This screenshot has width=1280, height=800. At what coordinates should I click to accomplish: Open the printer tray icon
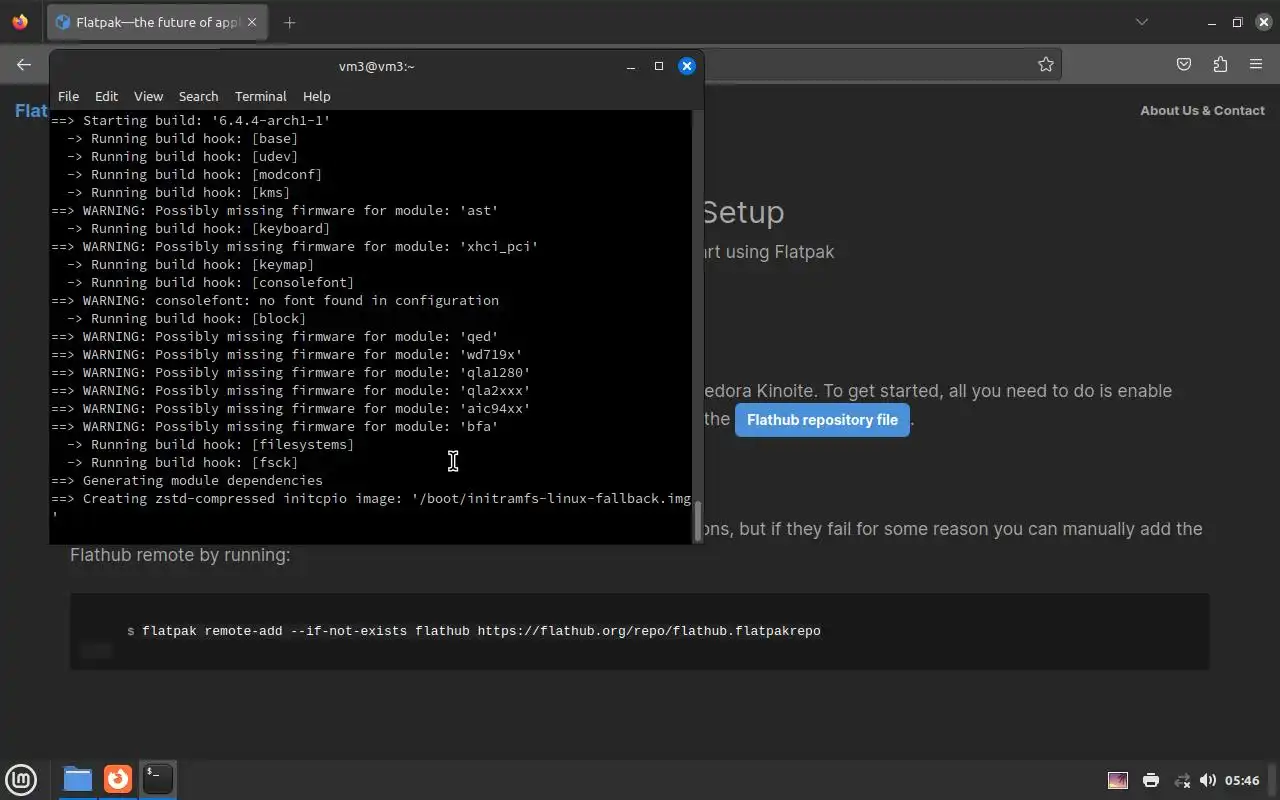point(1151,780)
